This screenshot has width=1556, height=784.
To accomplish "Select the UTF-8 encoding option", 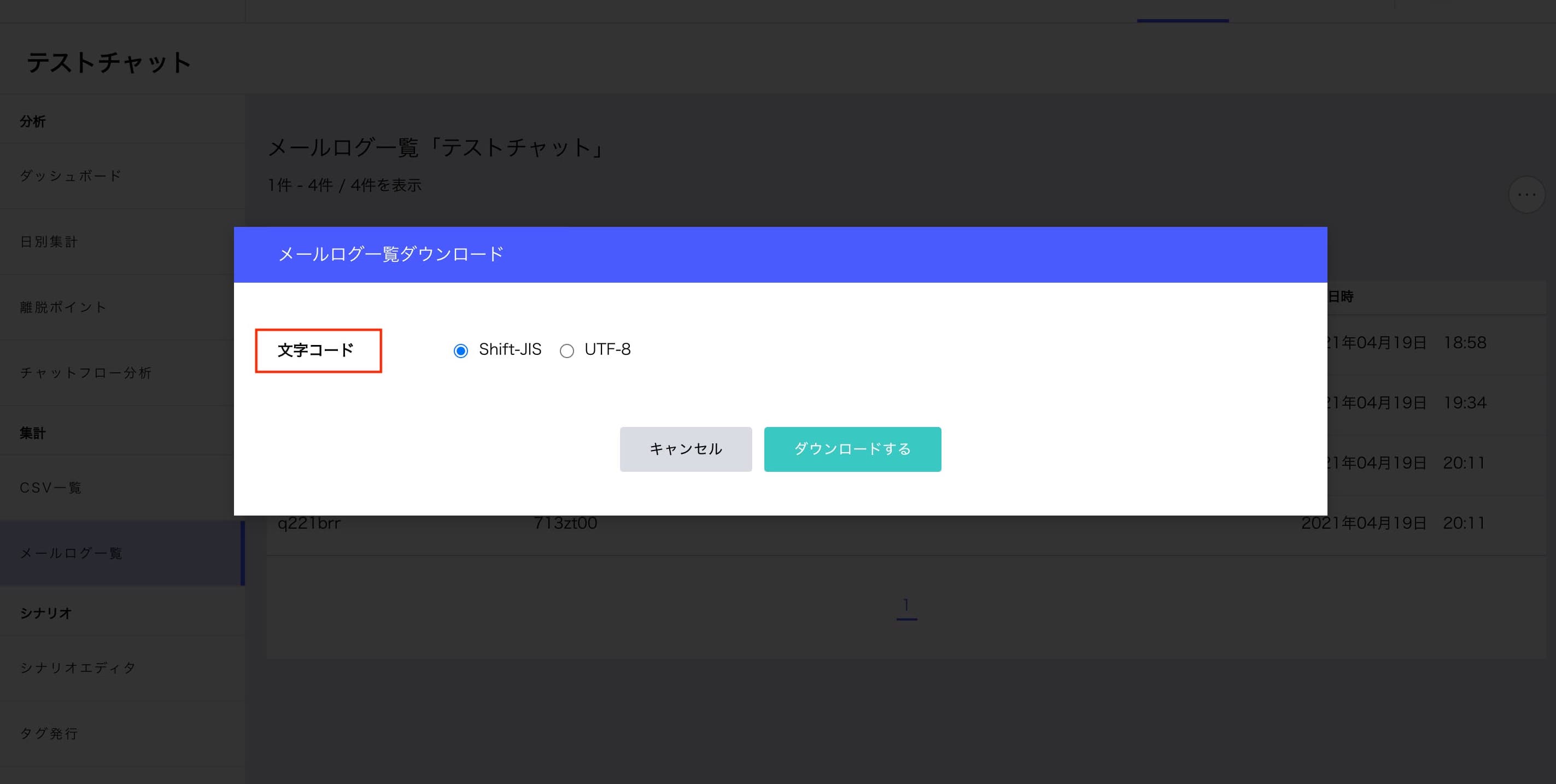I will click(566, 350).
